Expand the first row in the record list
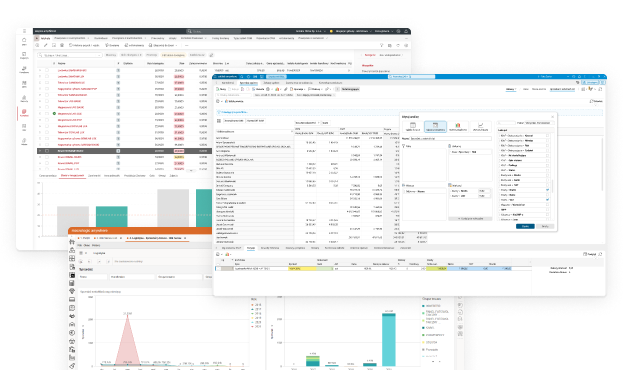Screen dimensions: 626x370 40,70
